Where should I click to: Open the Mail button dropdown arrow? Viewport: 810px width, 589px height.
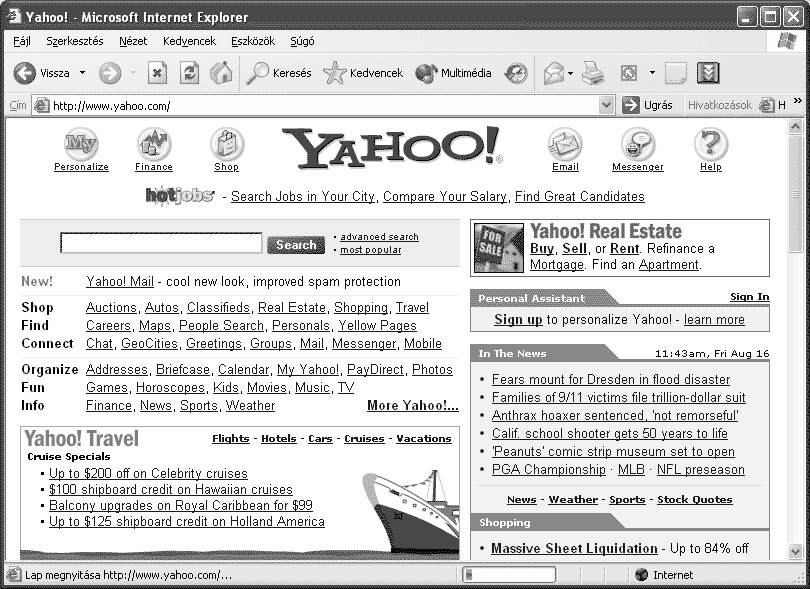click(x=570, y=73)
